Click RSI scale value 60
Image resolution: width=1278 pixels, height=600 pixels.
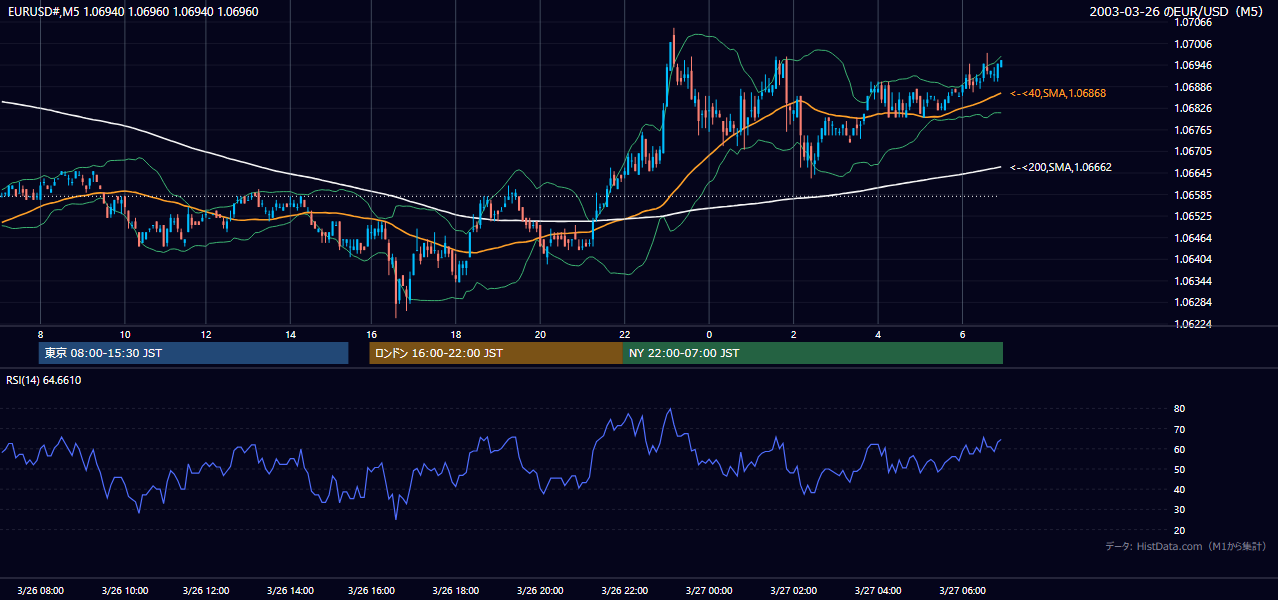click(x=1179, y=449)
